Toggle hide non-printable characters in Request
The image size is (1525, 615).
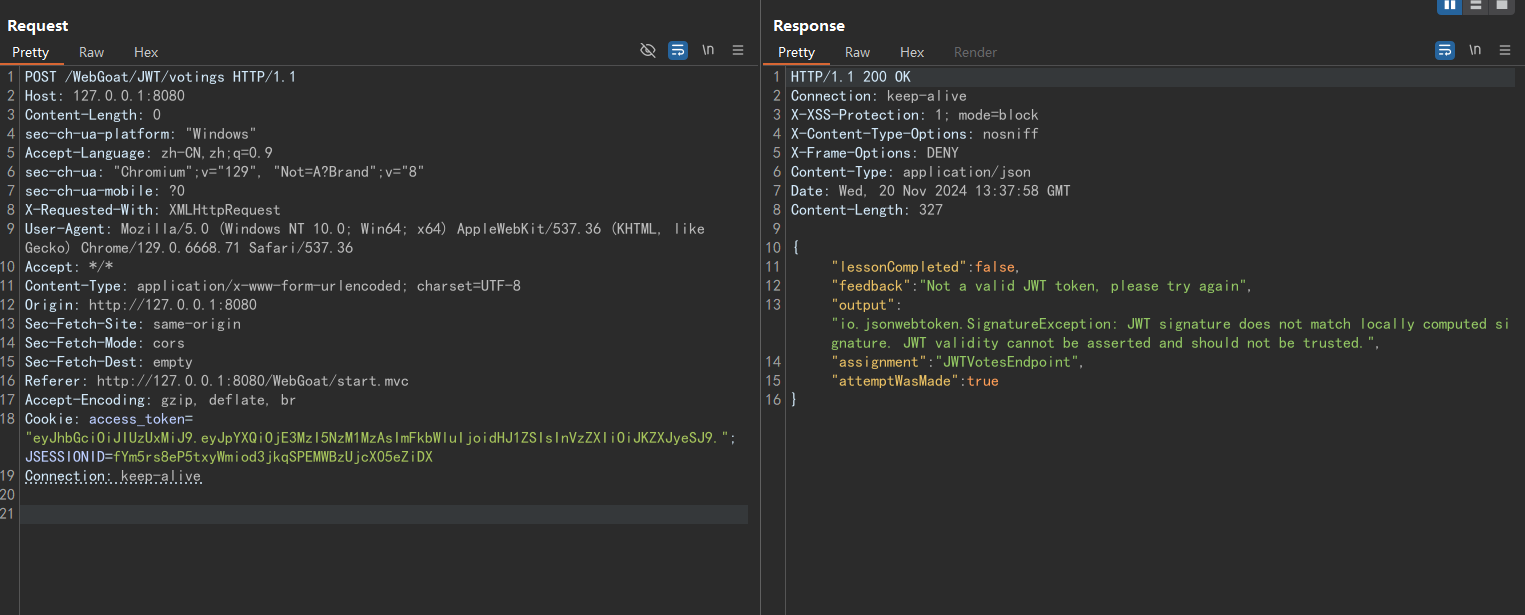tap(648, 50)
